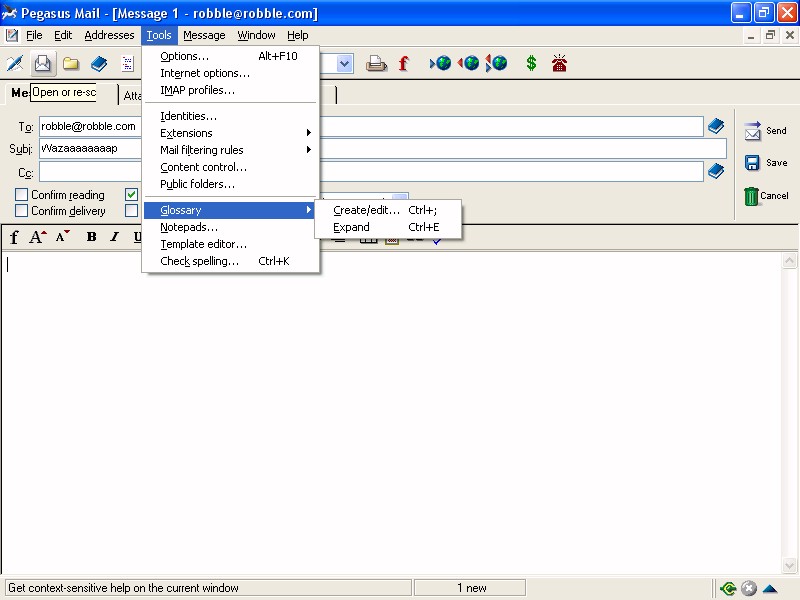
Task: Click the red ringing telephone icon
Action: [559, 63]
